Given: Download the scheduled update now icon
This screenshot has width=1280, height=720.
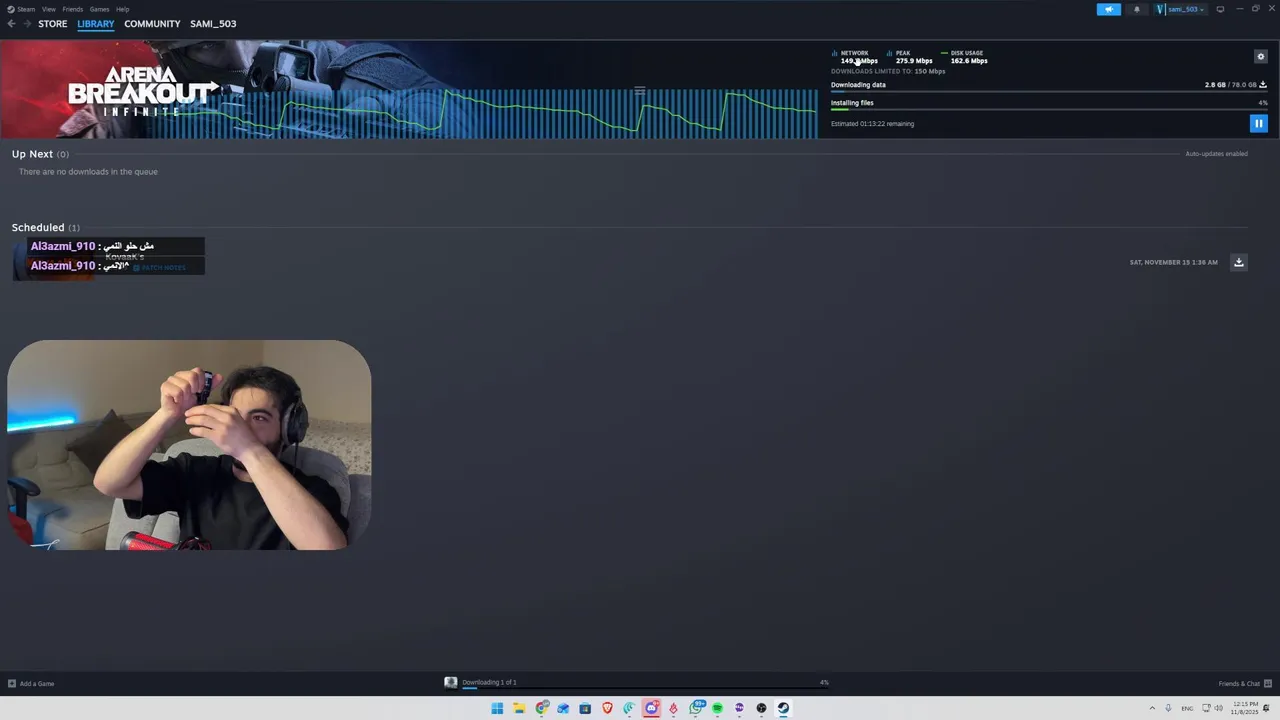Looking at the screenshot, I should point(1238,262).
